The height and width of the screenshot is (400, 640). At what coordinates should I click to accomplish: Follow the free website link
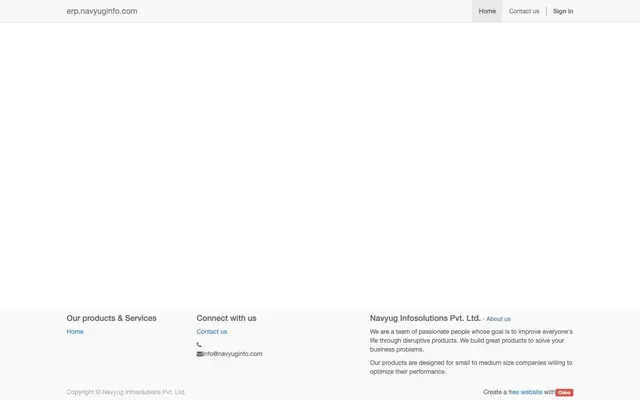tap(525, 392)
